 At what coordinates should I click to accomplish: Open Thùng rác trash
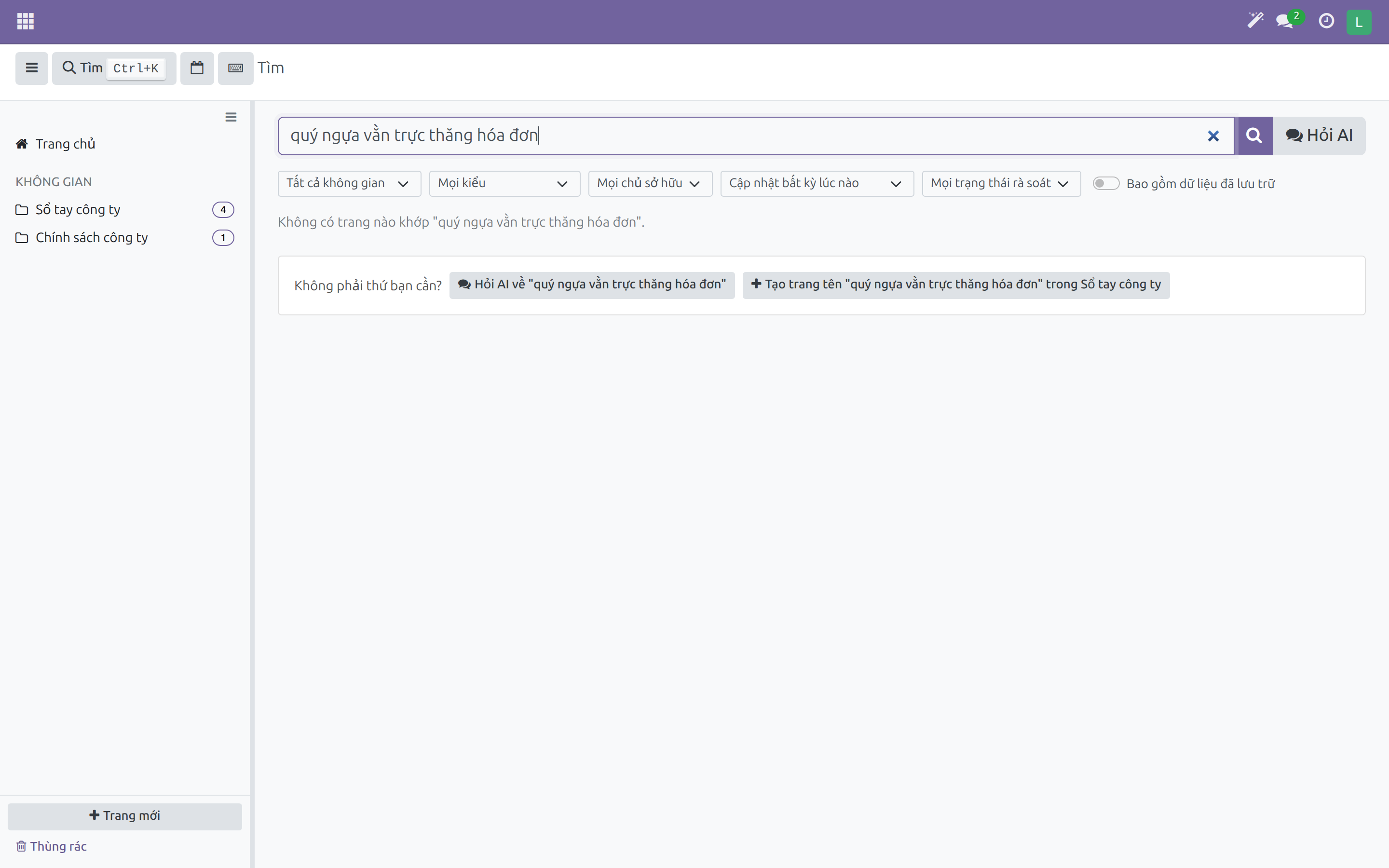(x=52, y=846)
